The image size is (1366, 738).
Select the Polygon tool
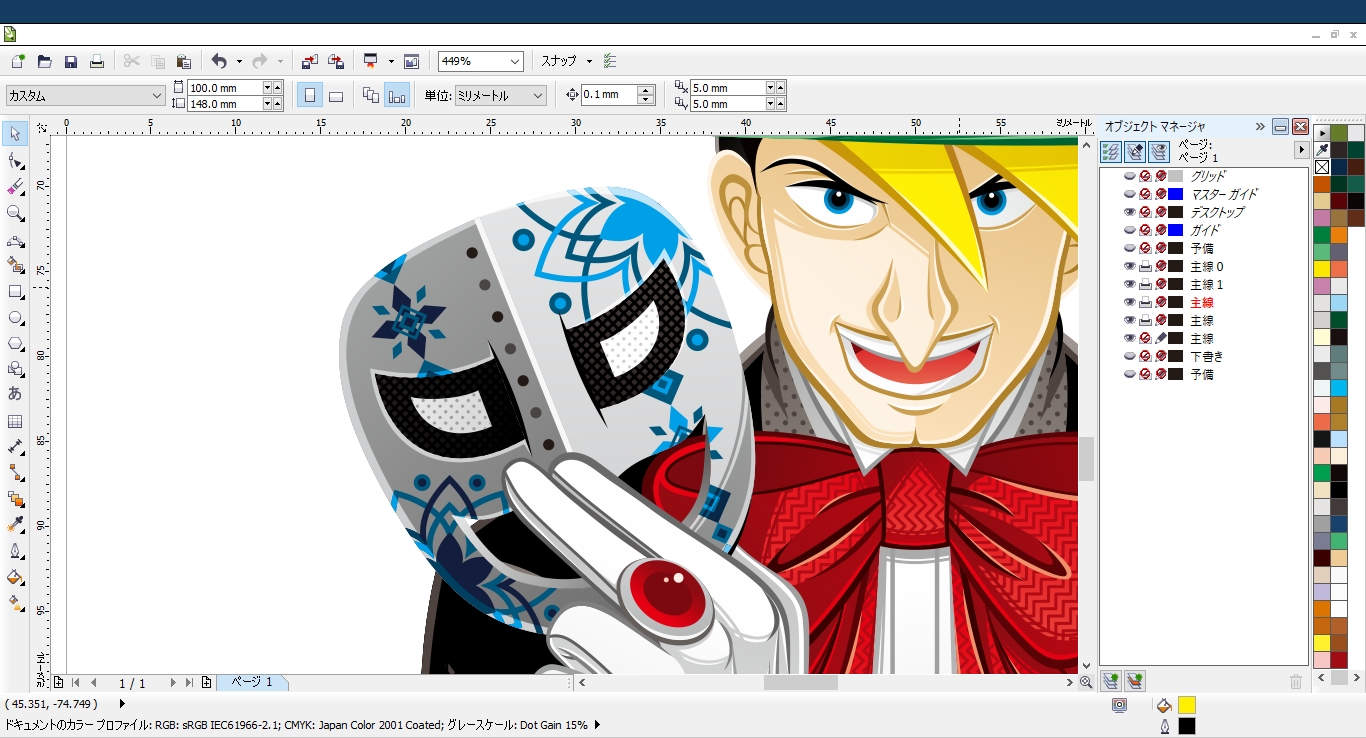[x=15, y=343]
